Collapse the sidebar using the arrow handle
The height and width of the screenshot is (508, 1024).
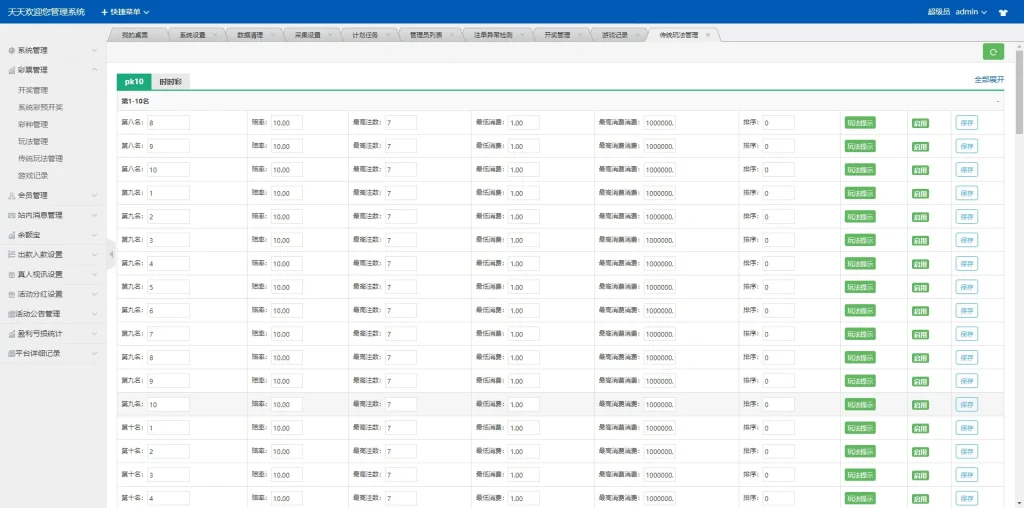(x=110, y=254)
